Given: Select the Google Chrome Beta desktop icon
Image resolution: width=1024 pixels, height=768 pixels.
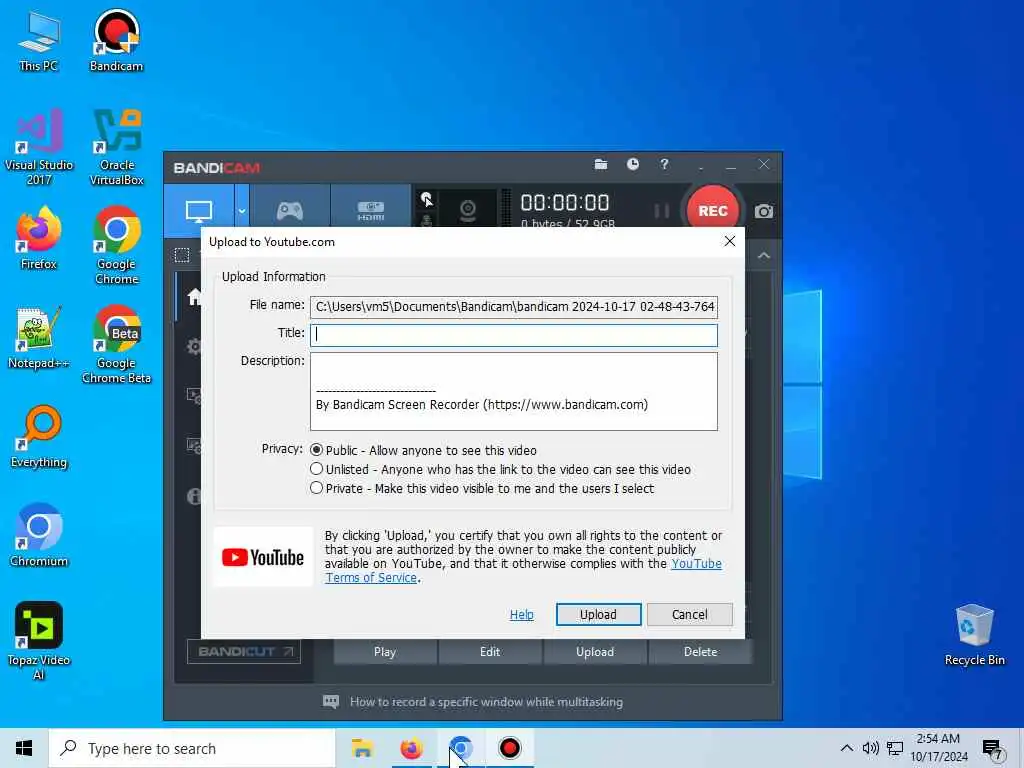Looking at the screenshot, I should pyautogui.click(x=116, y=345).
